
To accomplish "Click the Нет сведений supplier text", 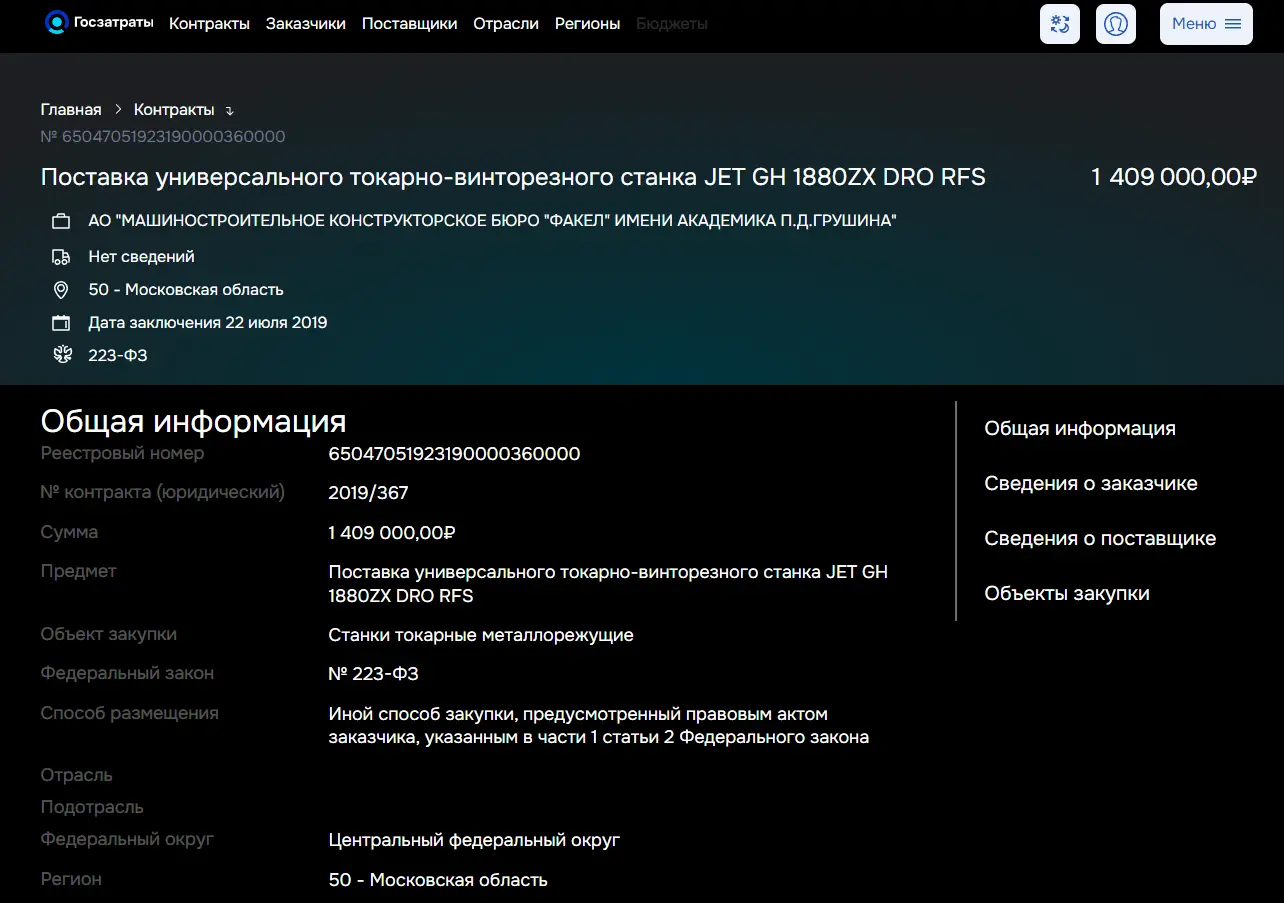I will 141,257.
